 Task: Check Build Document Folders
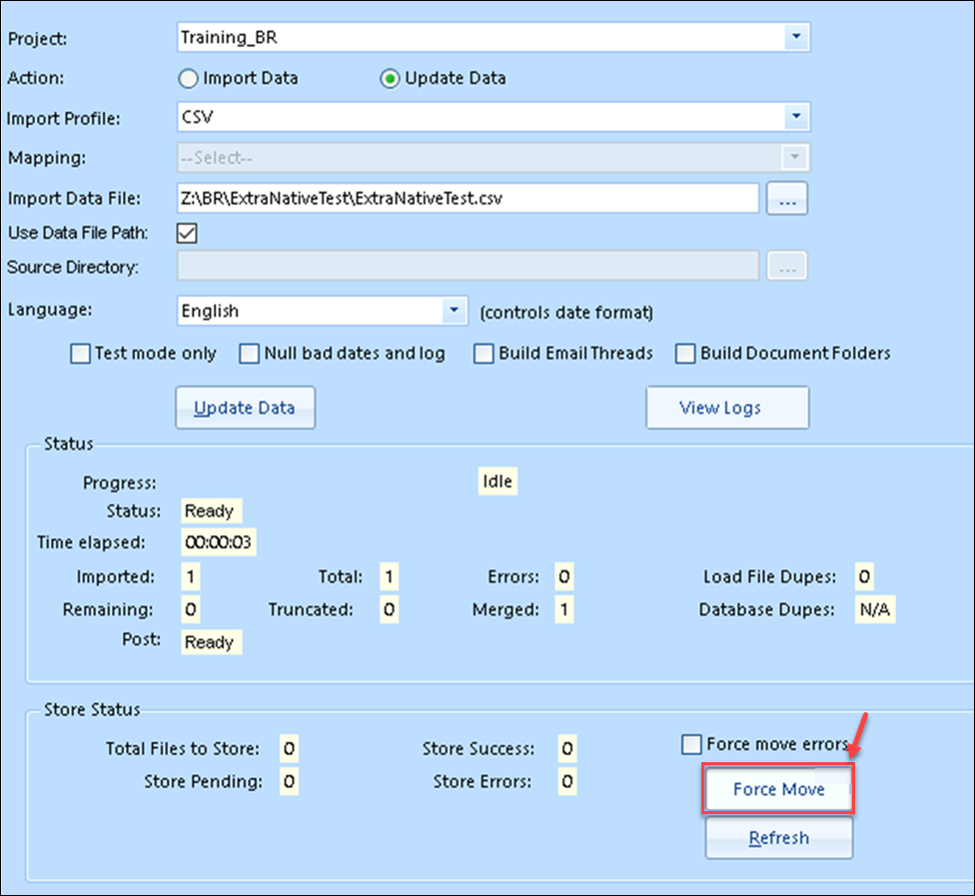[x=685, y=353]
